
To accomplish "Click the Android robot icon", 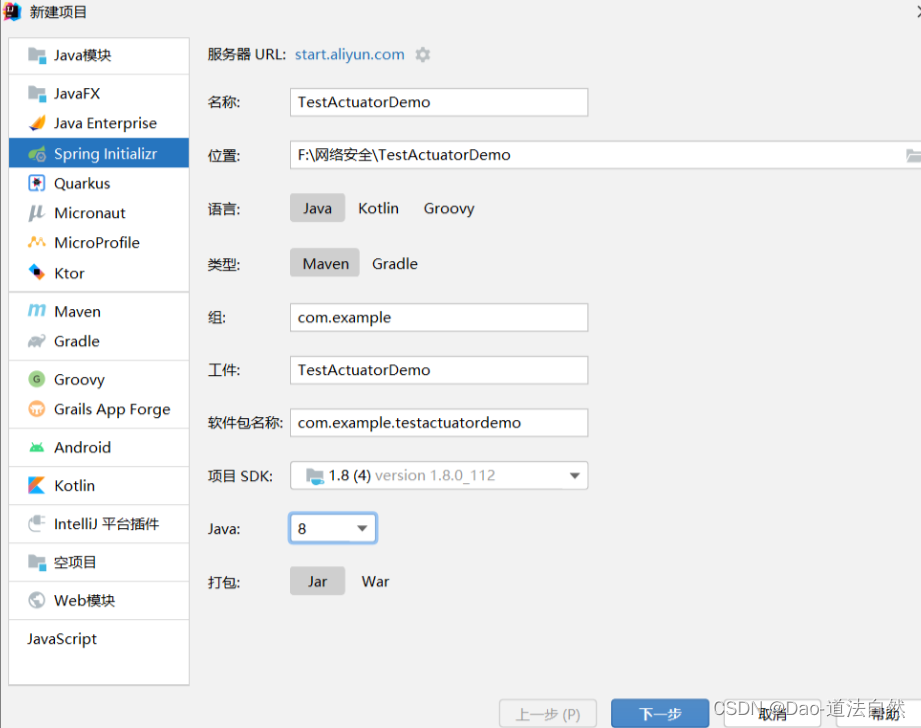I will (37, 448).
